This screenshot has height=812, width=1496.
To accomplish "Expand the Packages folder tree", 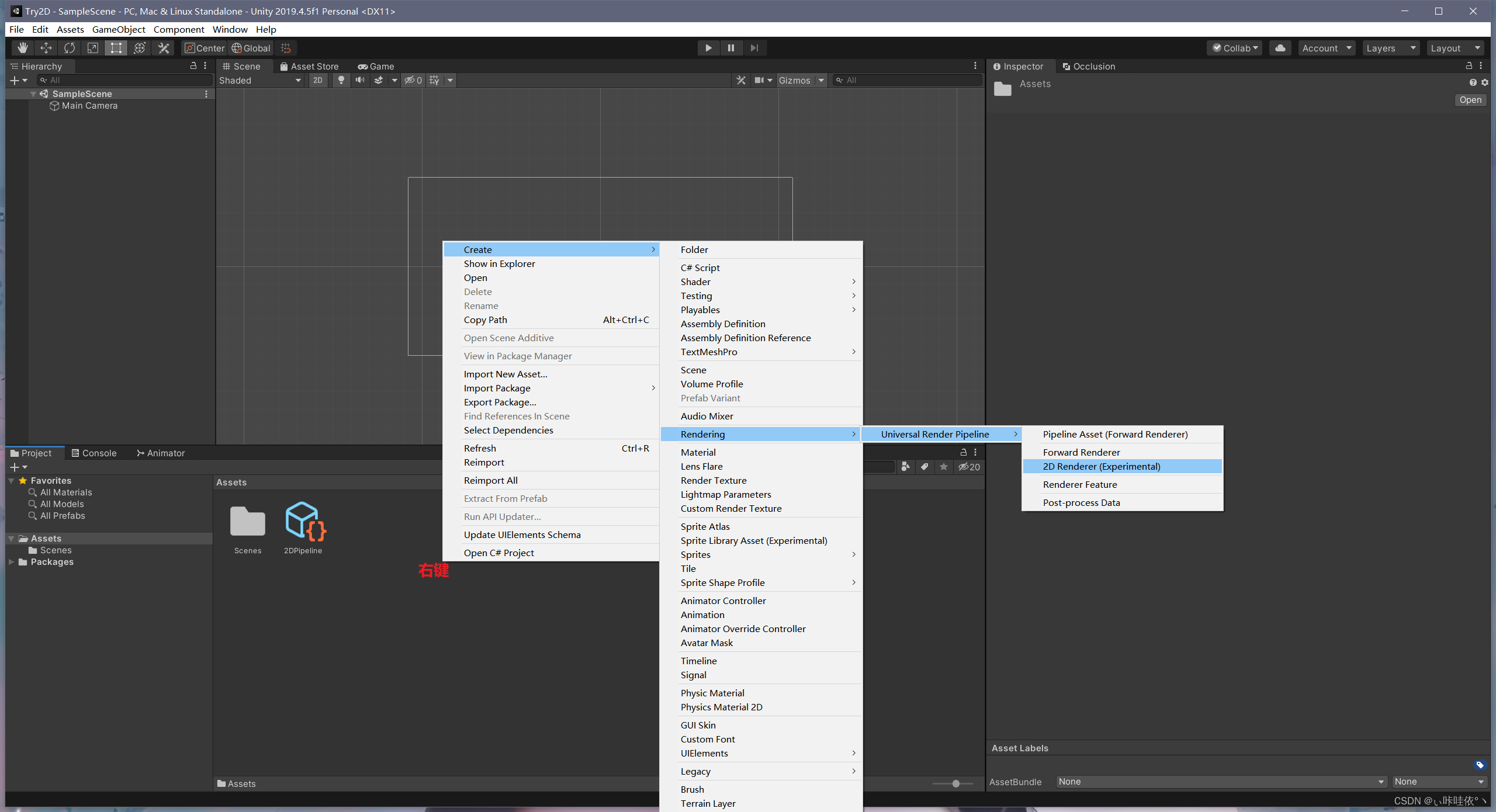I will (x=11, y=562).
